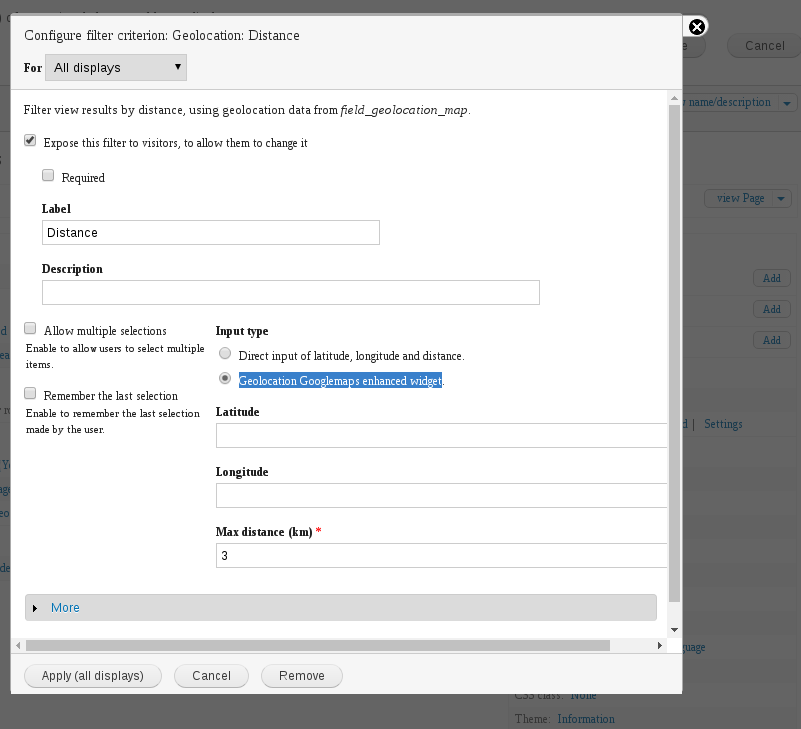Click the Longitude input box
801x729 pixels.
point(440,496)
